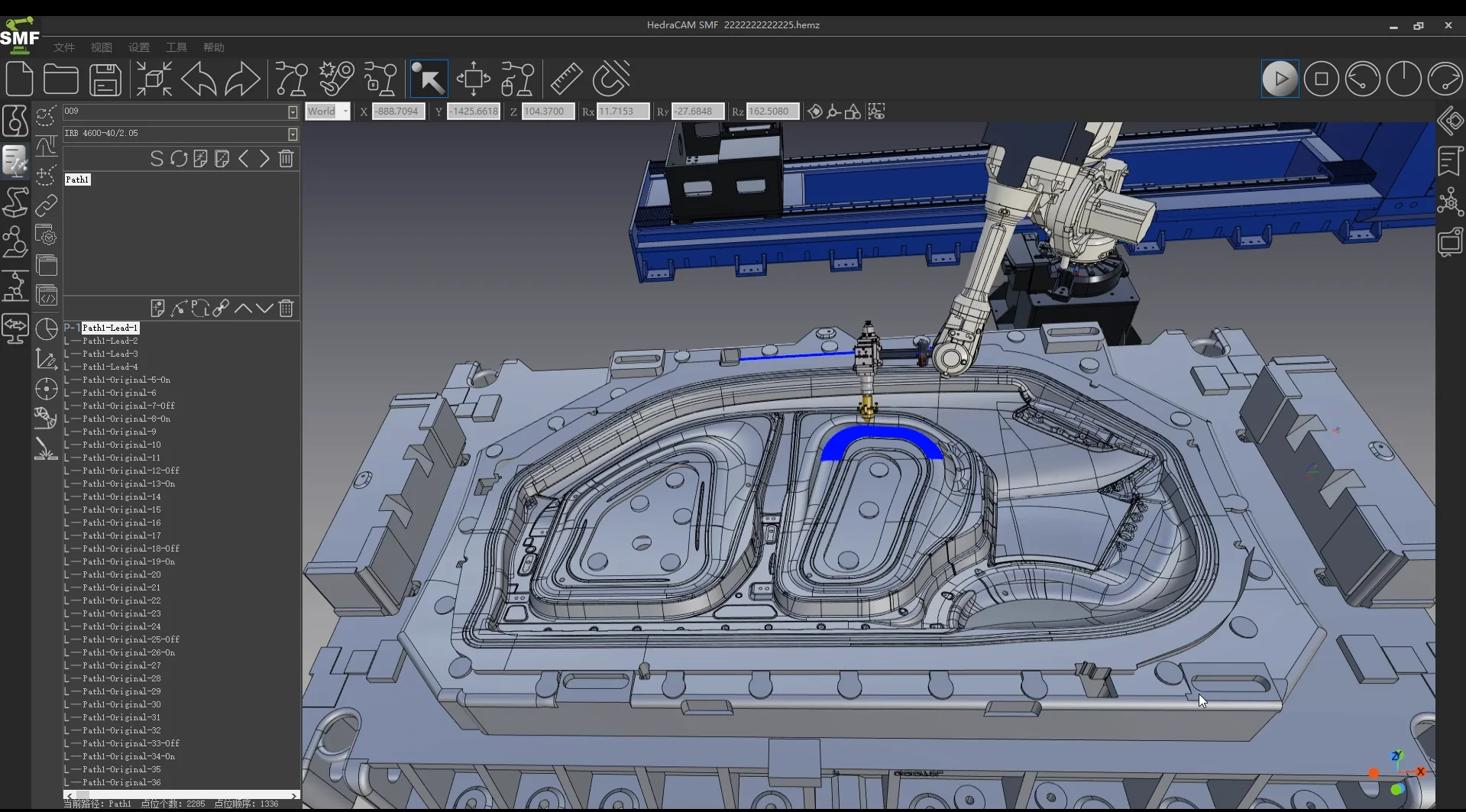Image resolution: width=1466 pixels, height=812 pixels.
Task: Select the arrow pointer selection tool
Action: click(429, 79)
